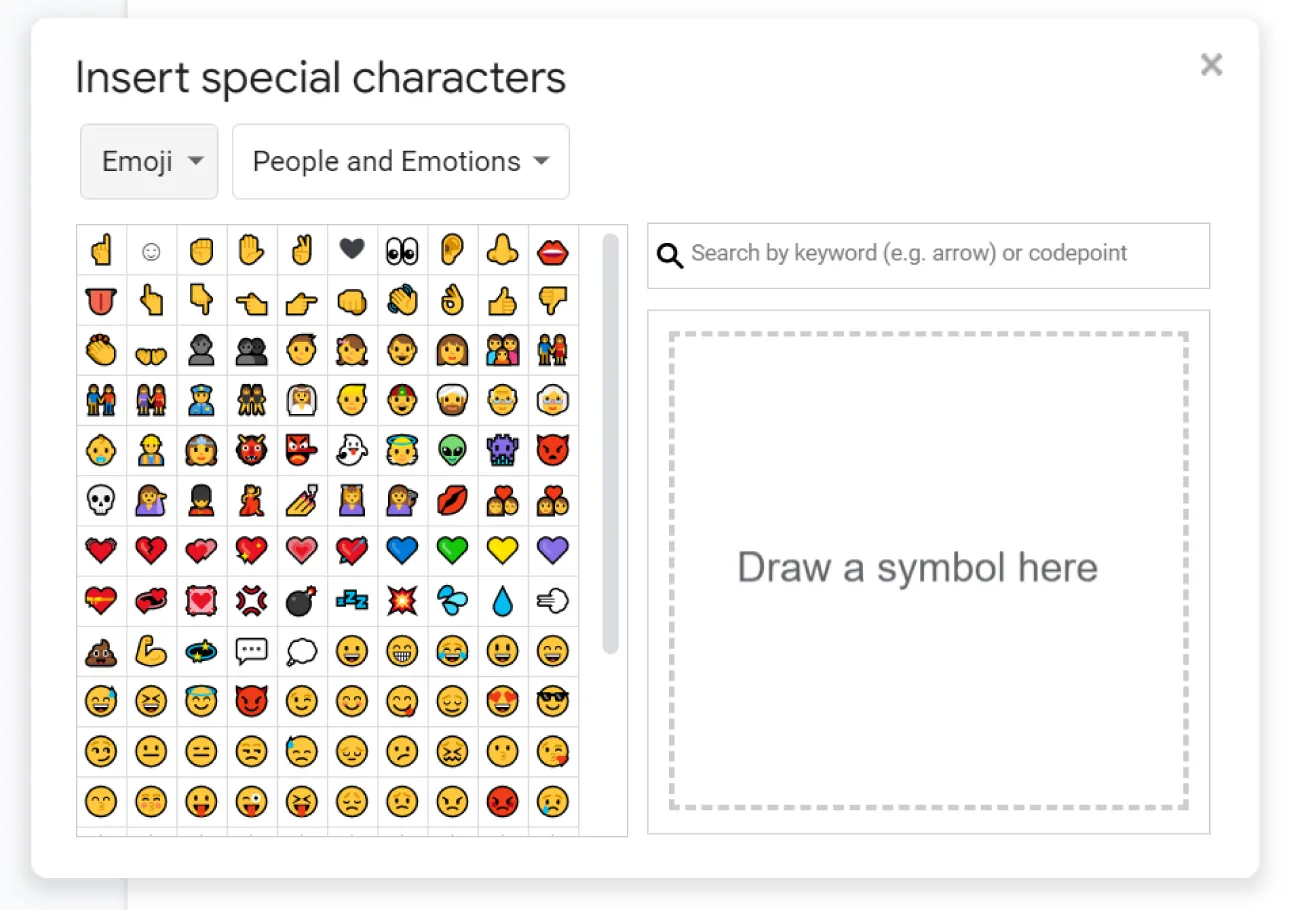The height and width of the screenshot is (910, 1297).
Task: Select the flexed biceps emoji
Action: coord(151,651)
